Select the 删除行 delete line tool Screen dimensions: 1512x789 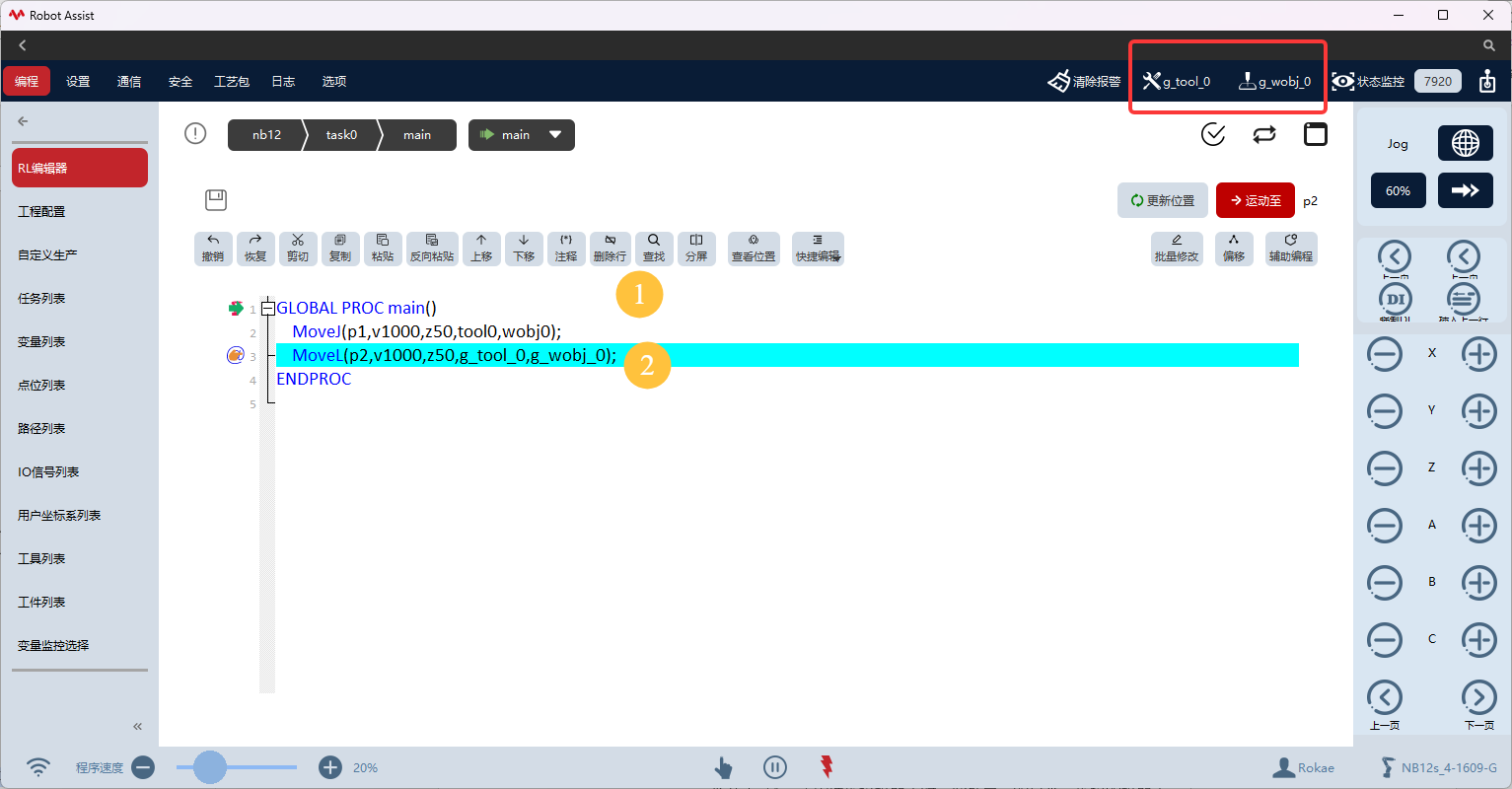610,249
